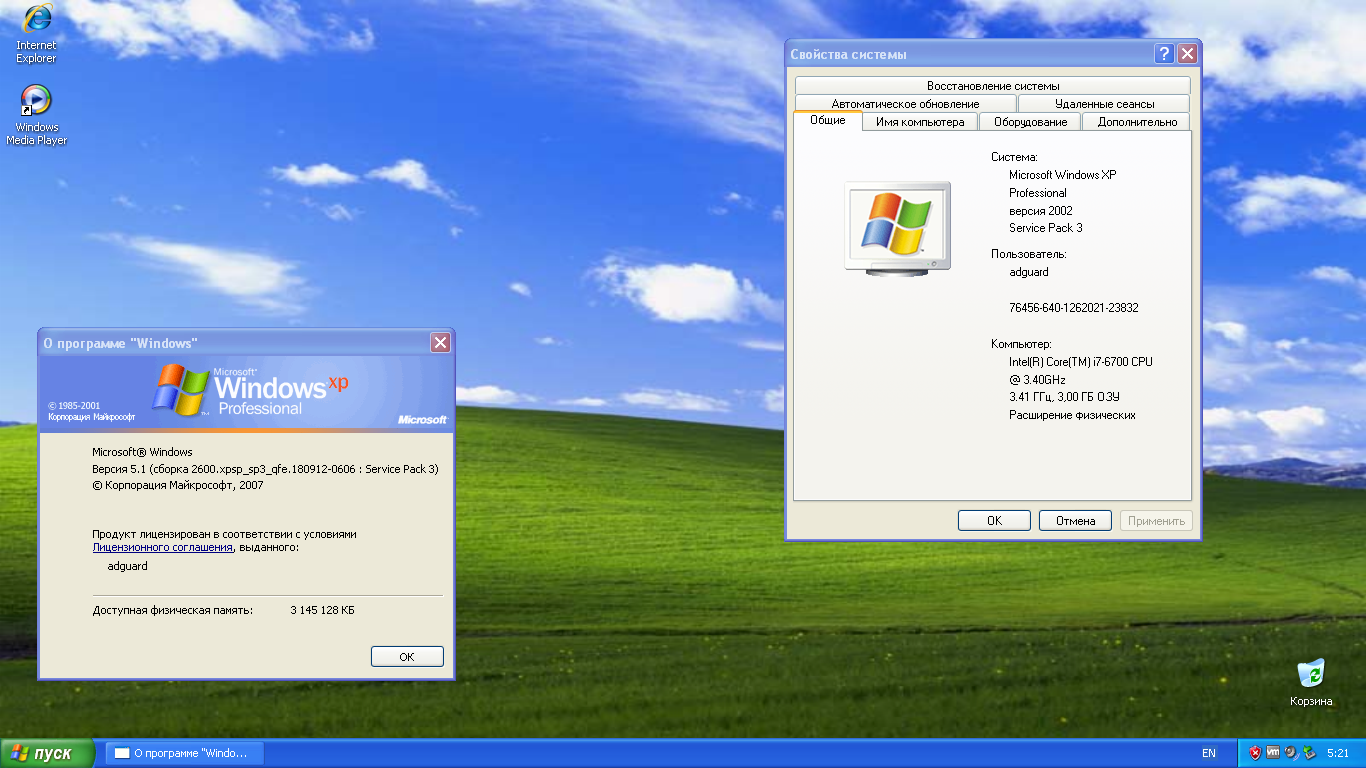Click the Отмена button

point(1075,520)
